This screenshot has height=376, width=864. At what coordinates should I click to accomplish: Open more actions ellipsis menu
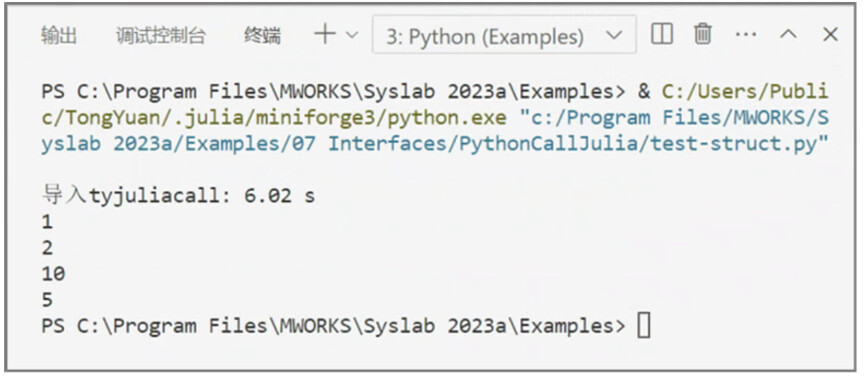[x=746, y=35]
